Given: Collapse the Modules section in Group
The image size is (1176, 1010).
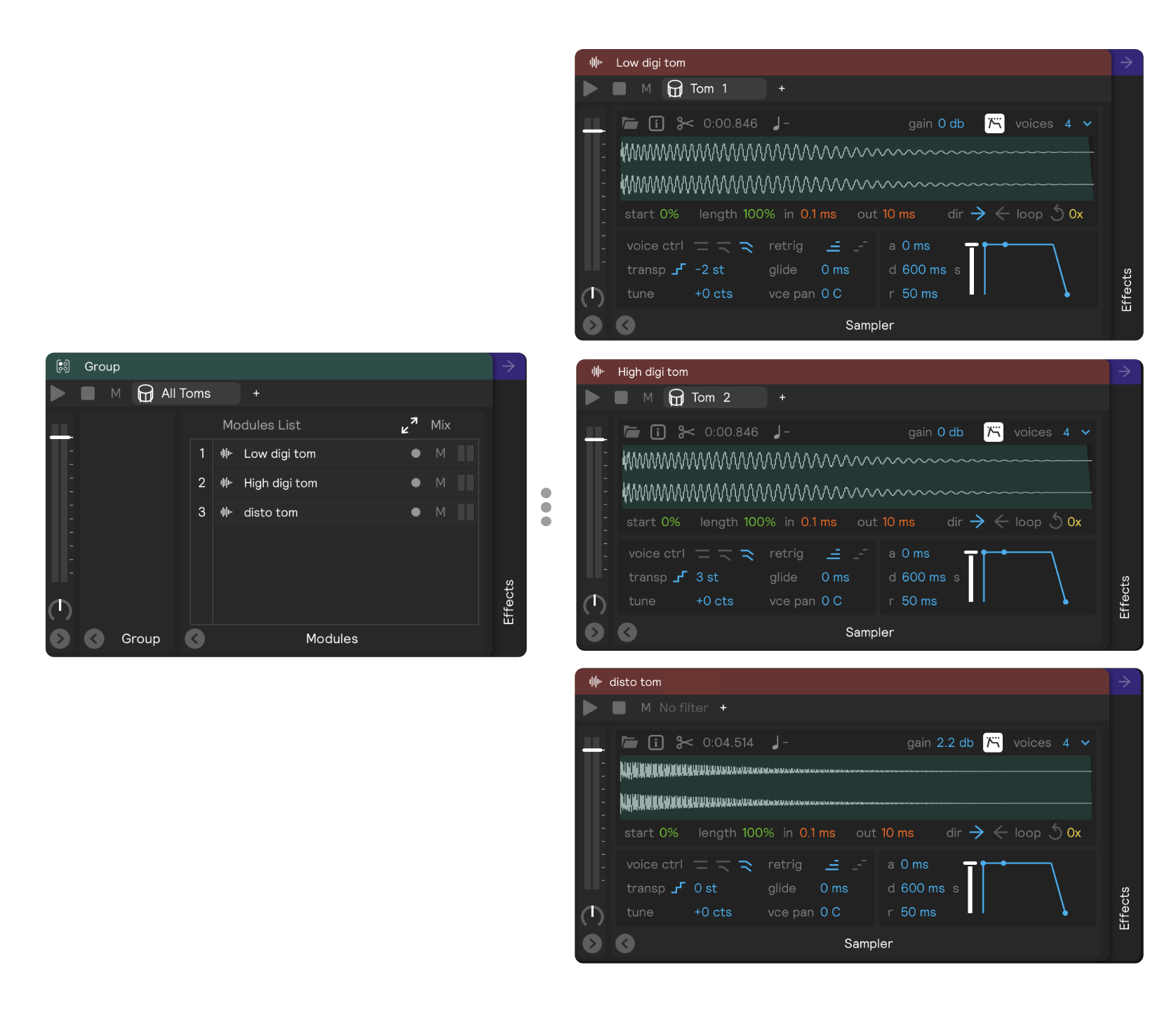Looking at the screenshot, I should [x=195, y=638].
